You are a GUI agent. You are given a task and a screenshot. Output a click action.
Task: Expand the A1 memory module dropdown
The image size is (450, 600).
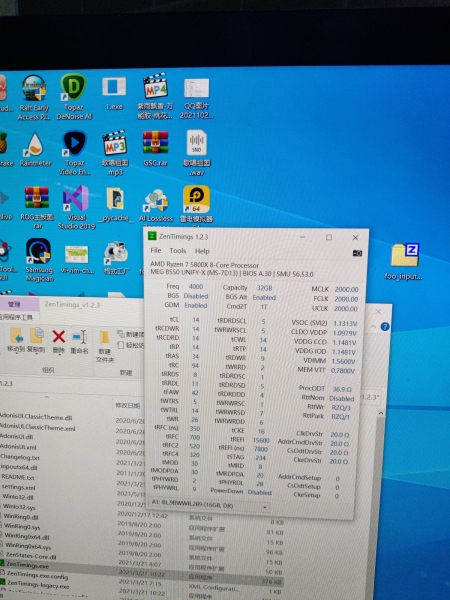[264, 507]
